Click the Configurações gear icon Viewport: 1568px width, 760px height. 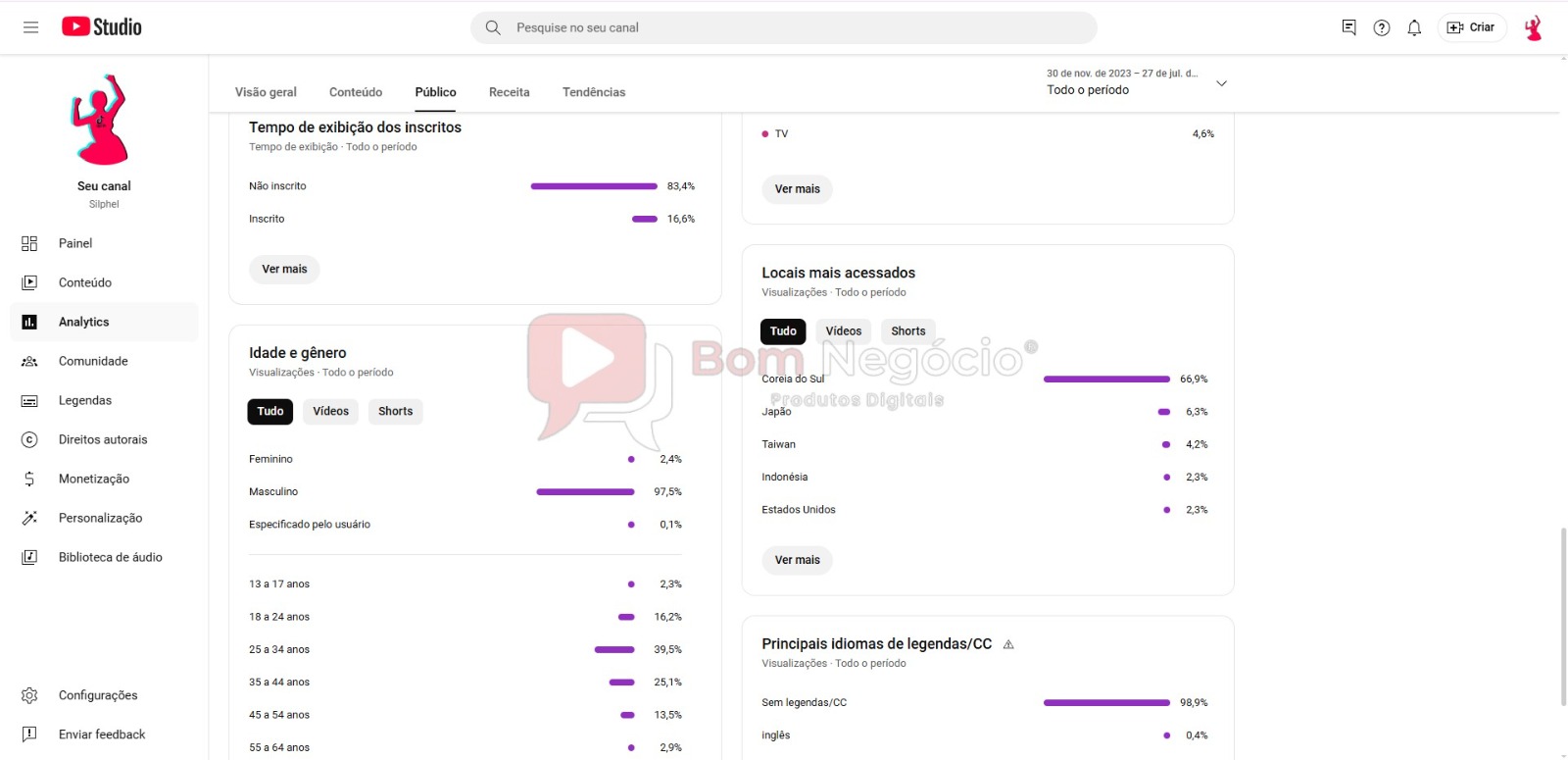pos(29,695)
